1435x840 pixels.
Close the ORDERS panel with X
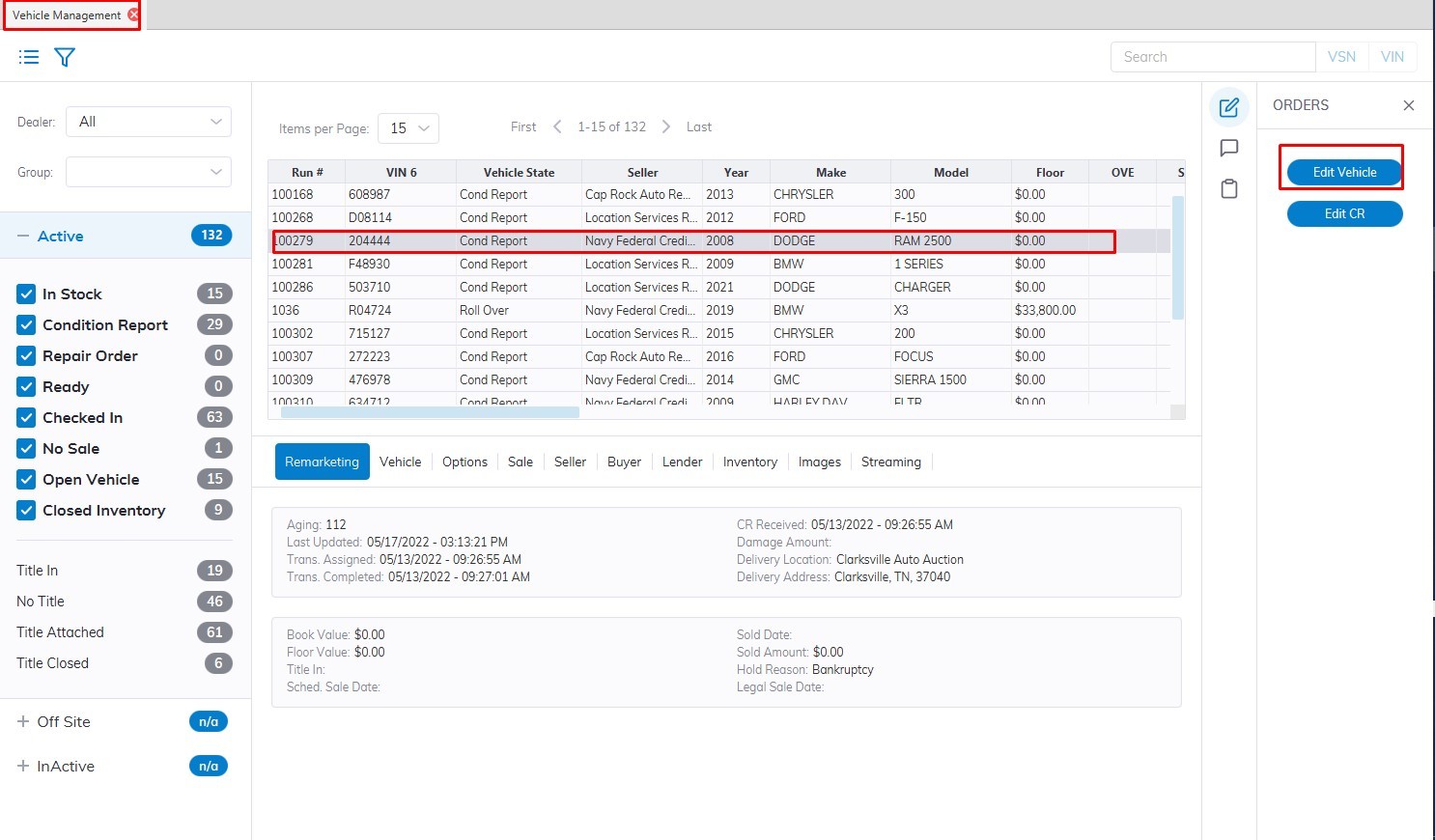pos(1408,105)
